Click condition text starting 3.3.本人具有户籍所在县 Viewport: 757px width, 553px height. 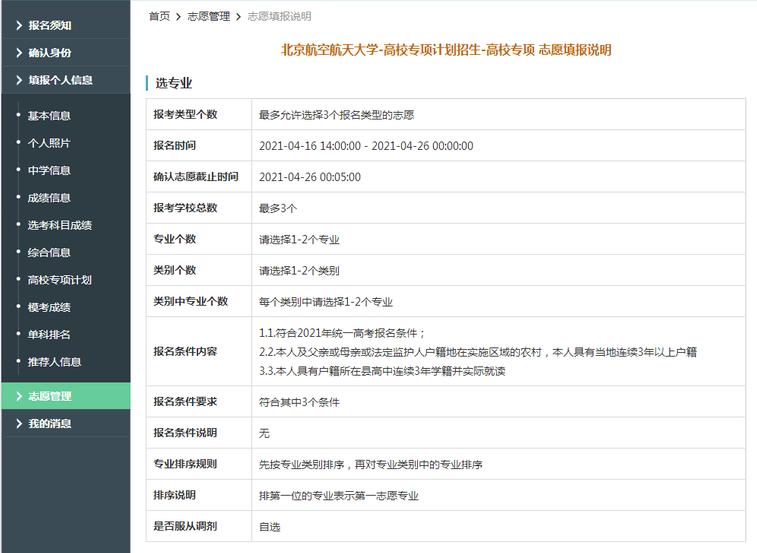pyautogui.click(x=382, y=371)
